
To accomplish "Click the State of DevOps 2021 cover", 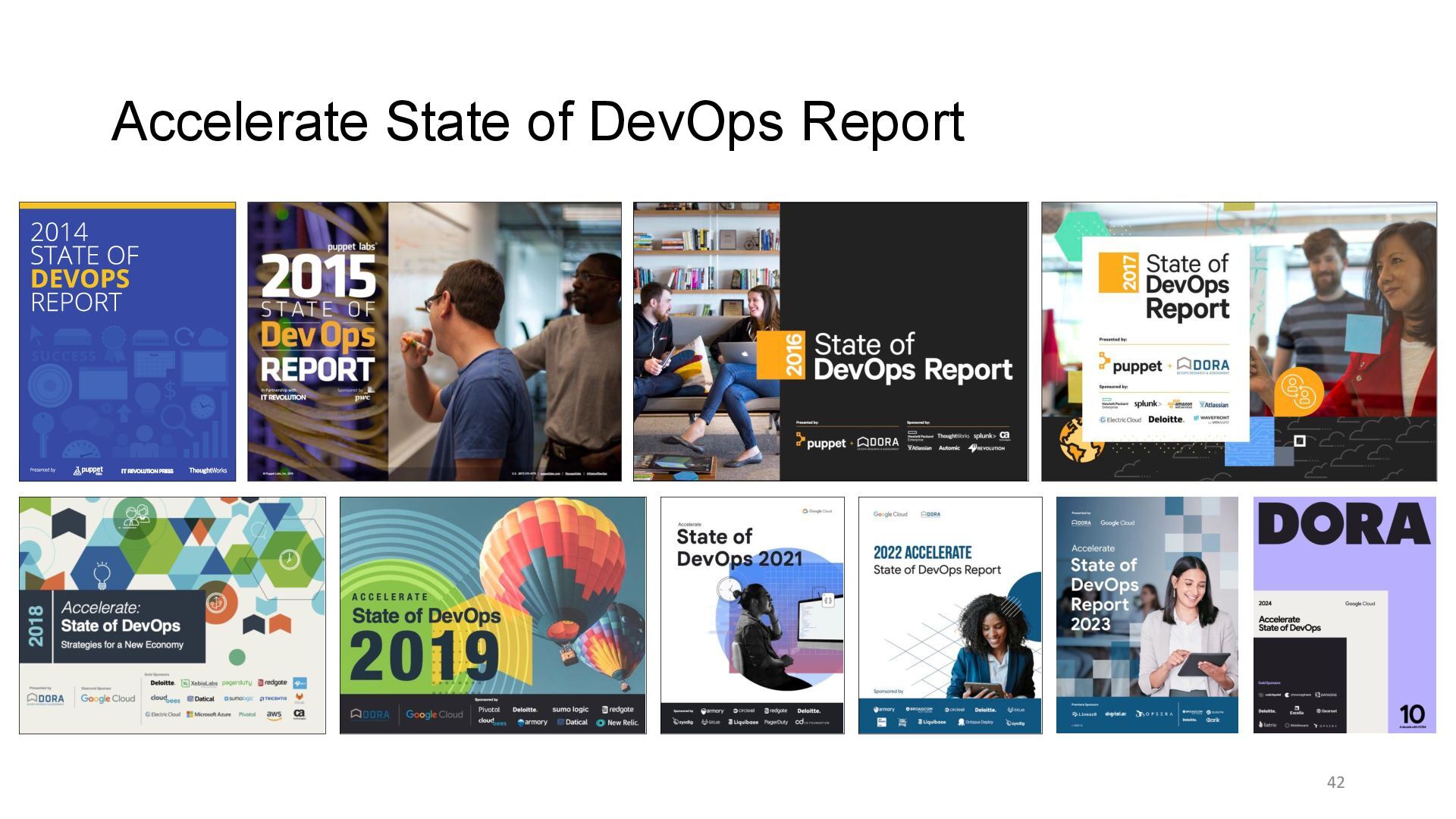I will (x=752, y=615).
